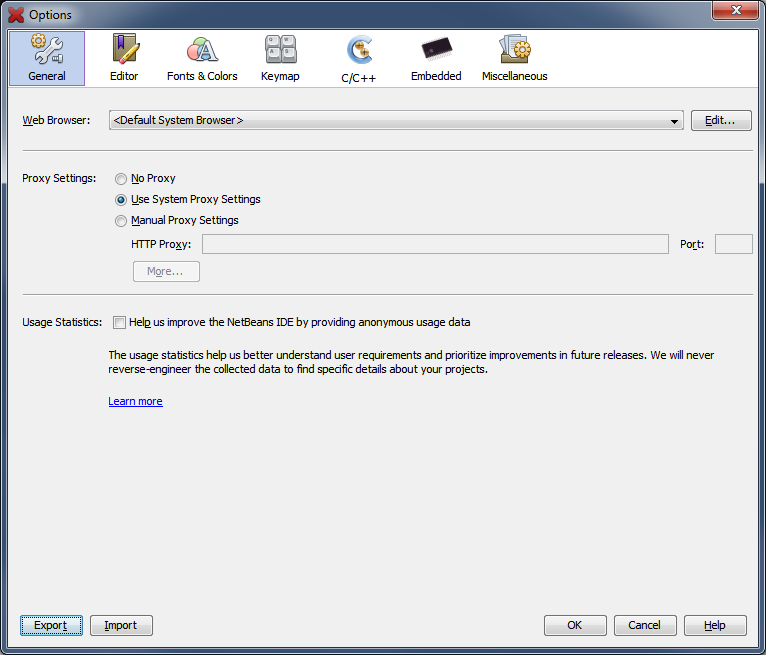Open Help for the Options dialog
This screenshot has height=655, width=766.
[715, 626]
